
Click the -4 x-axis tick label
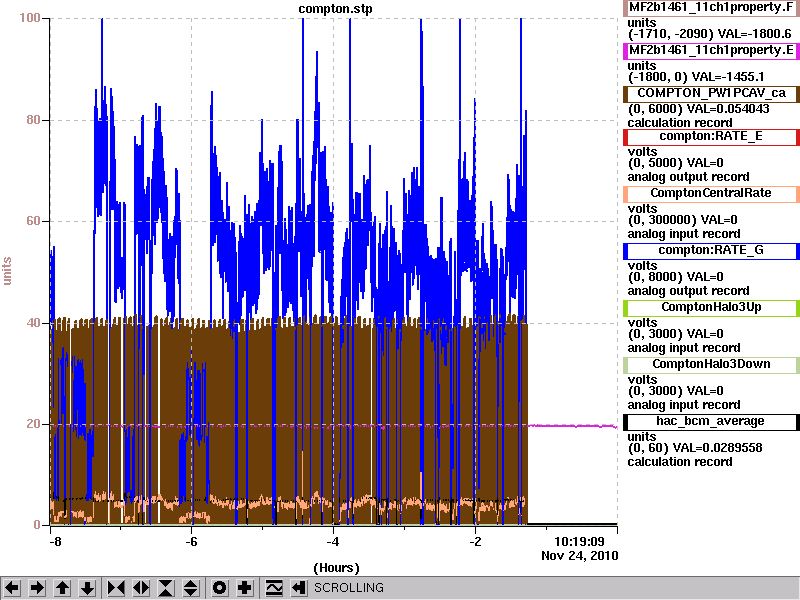[x=333, y=542]
